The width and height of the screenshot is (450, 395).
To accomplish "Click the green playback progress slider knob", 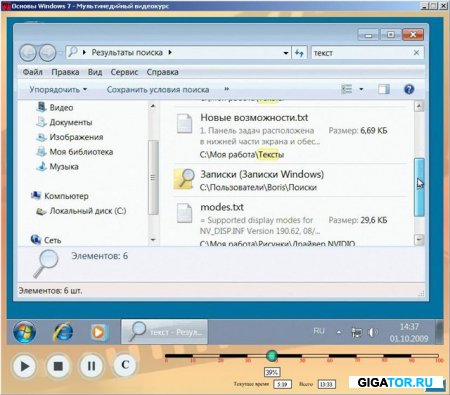I will (x=272, y=356).
